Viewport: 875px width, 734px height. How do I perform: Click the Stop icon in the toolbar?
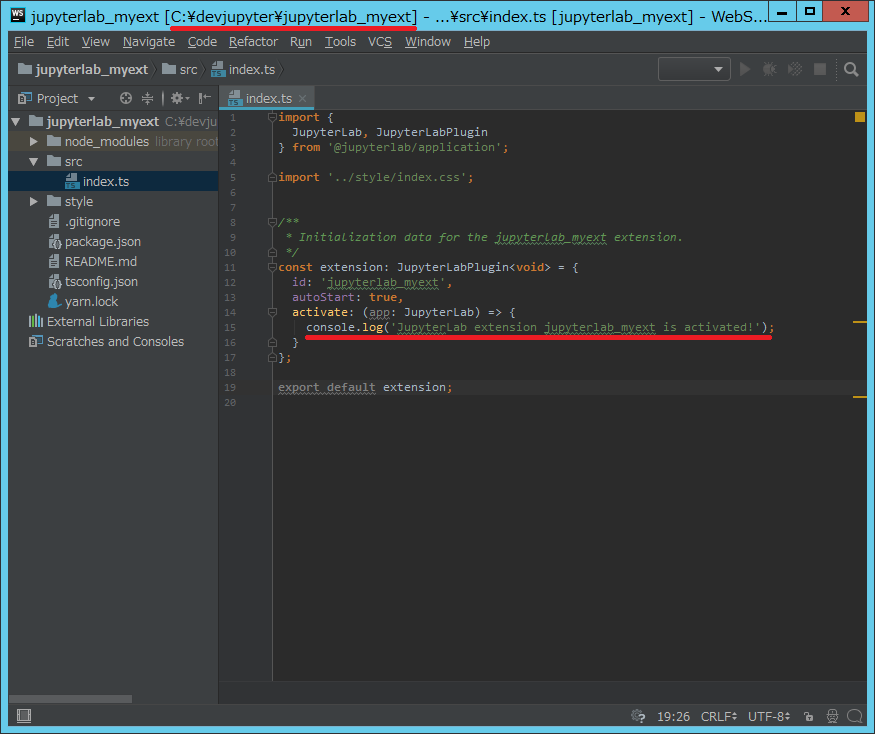820,69
